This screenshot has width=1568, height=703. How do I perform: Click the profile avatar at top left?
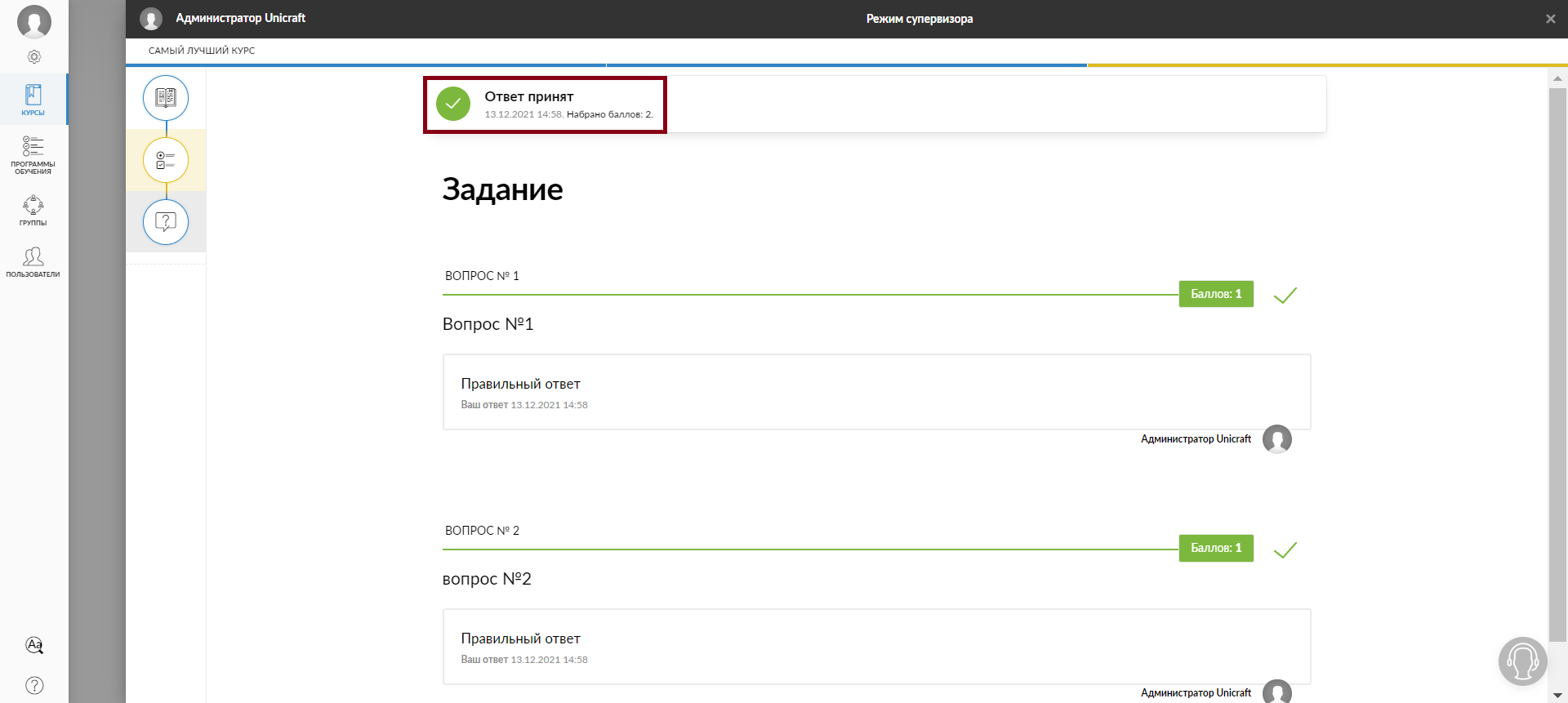coord(34,21)
